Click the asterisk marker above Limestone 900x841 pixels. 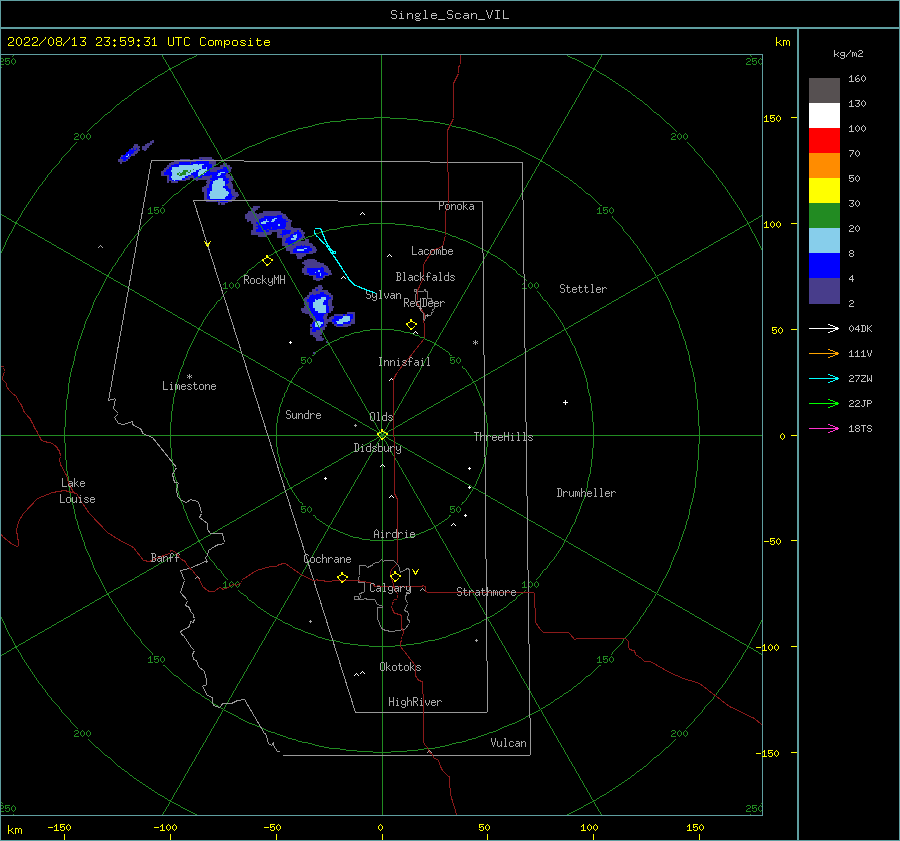189,377
